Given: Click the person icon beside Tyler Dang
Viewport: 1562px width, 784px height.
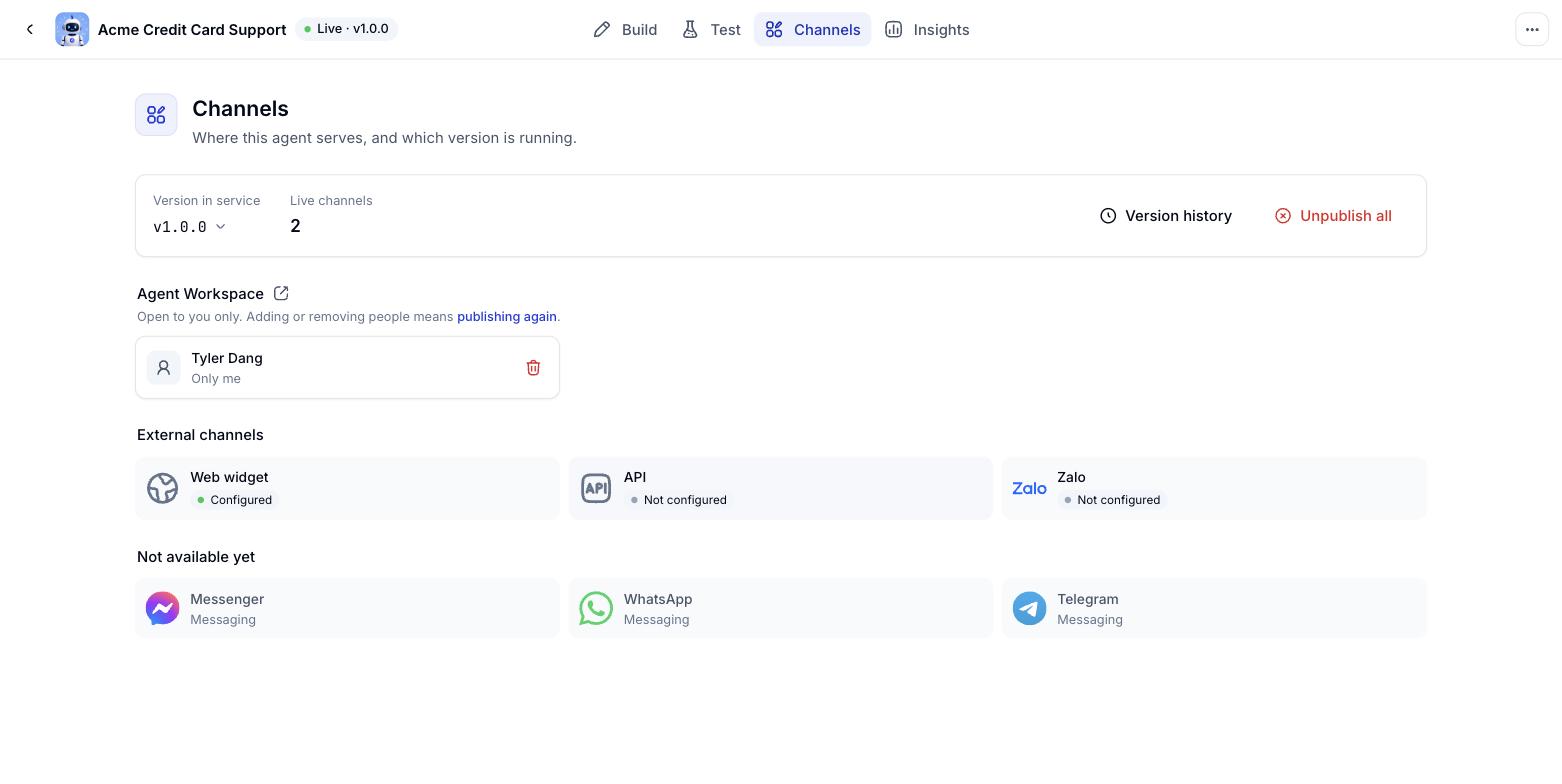Looking at the screenshot, I should [x=164, y=368].
